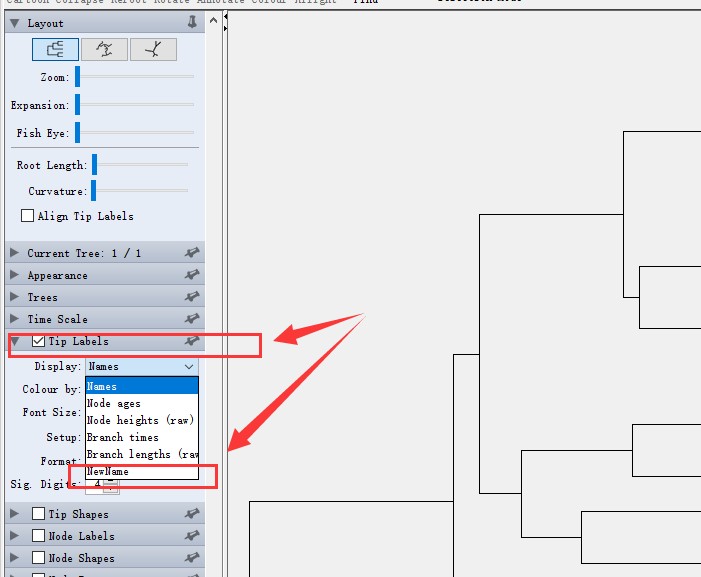This screenshot has height=577, width=701.
Task: Expand the Appearance panel
Action: (x=14, y=275)
